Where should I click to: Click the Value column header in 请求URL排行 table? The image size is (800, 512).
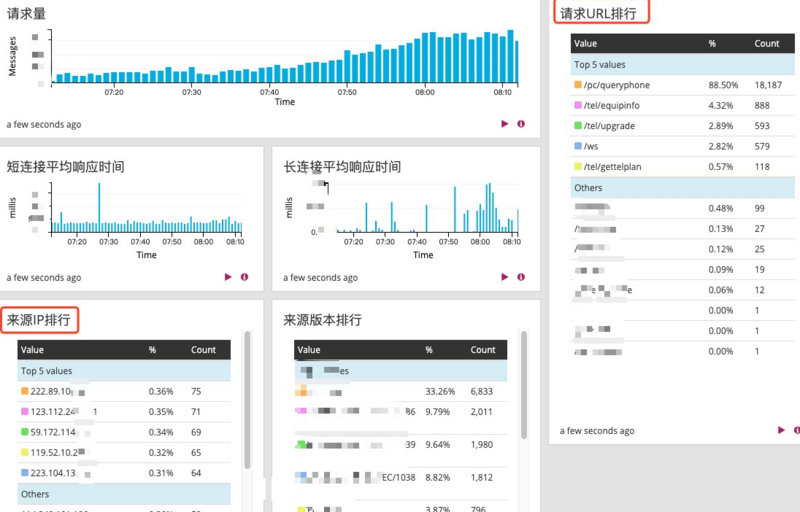(x=585, y=44)
